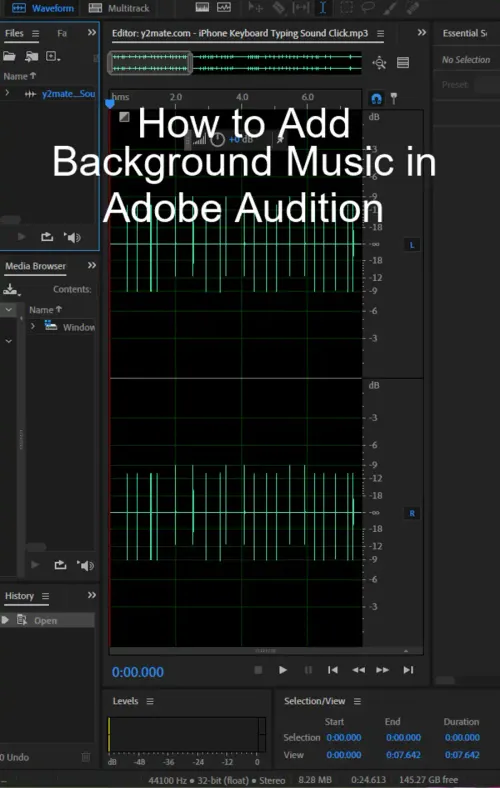Screen dimensions: 500x788
Task: Show the spectral pitch display
Action: (x=224, y=7)
